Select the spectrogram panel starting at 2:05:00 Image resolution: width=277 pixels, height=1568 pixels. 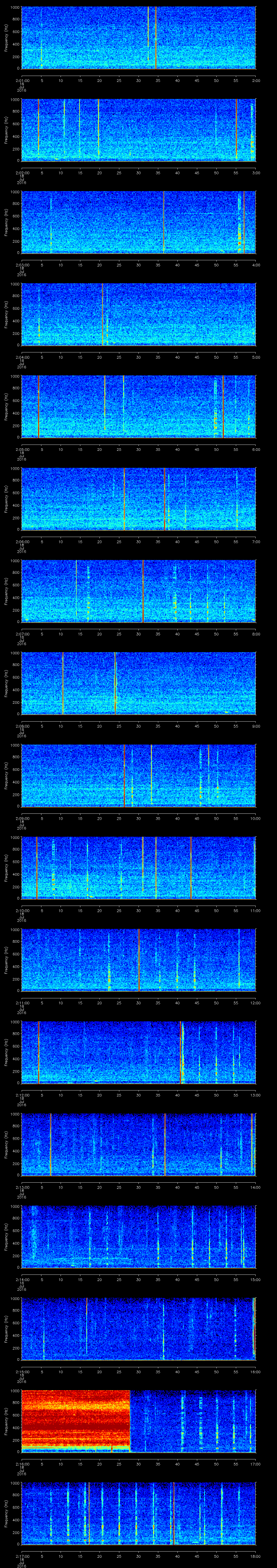(139, 407)
